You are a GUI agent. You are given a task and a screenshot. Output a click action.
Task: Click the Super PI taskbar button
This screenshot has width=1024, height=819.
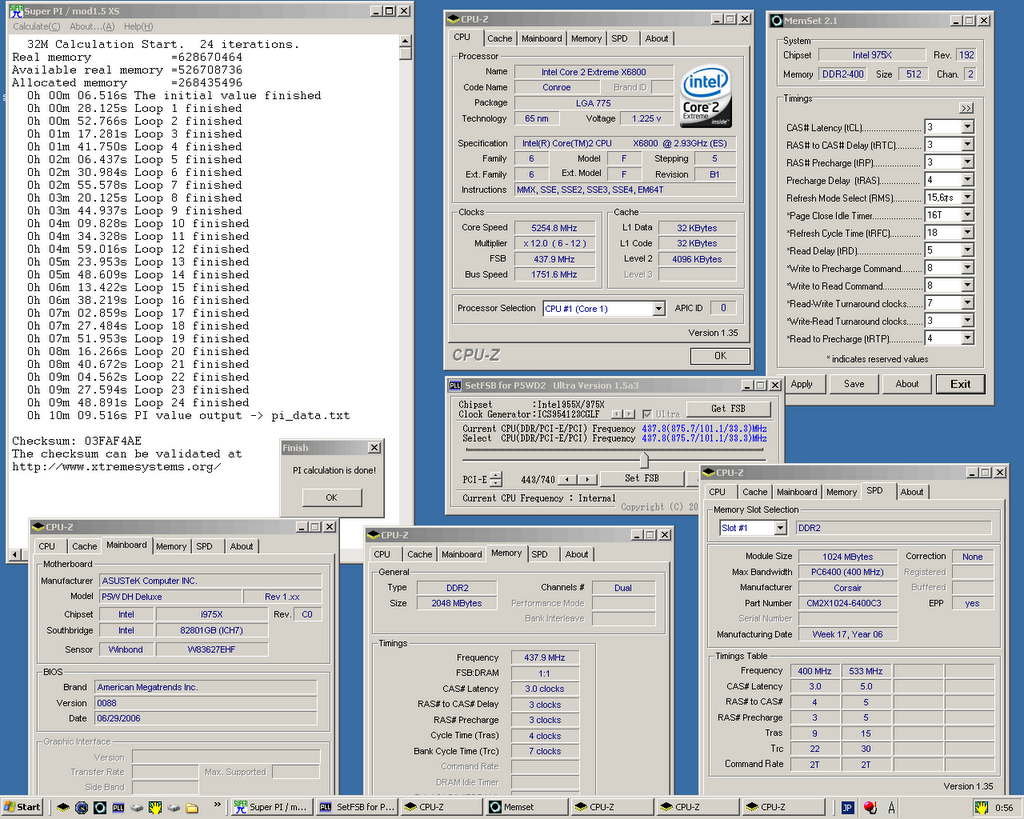(x=273, y=807)
